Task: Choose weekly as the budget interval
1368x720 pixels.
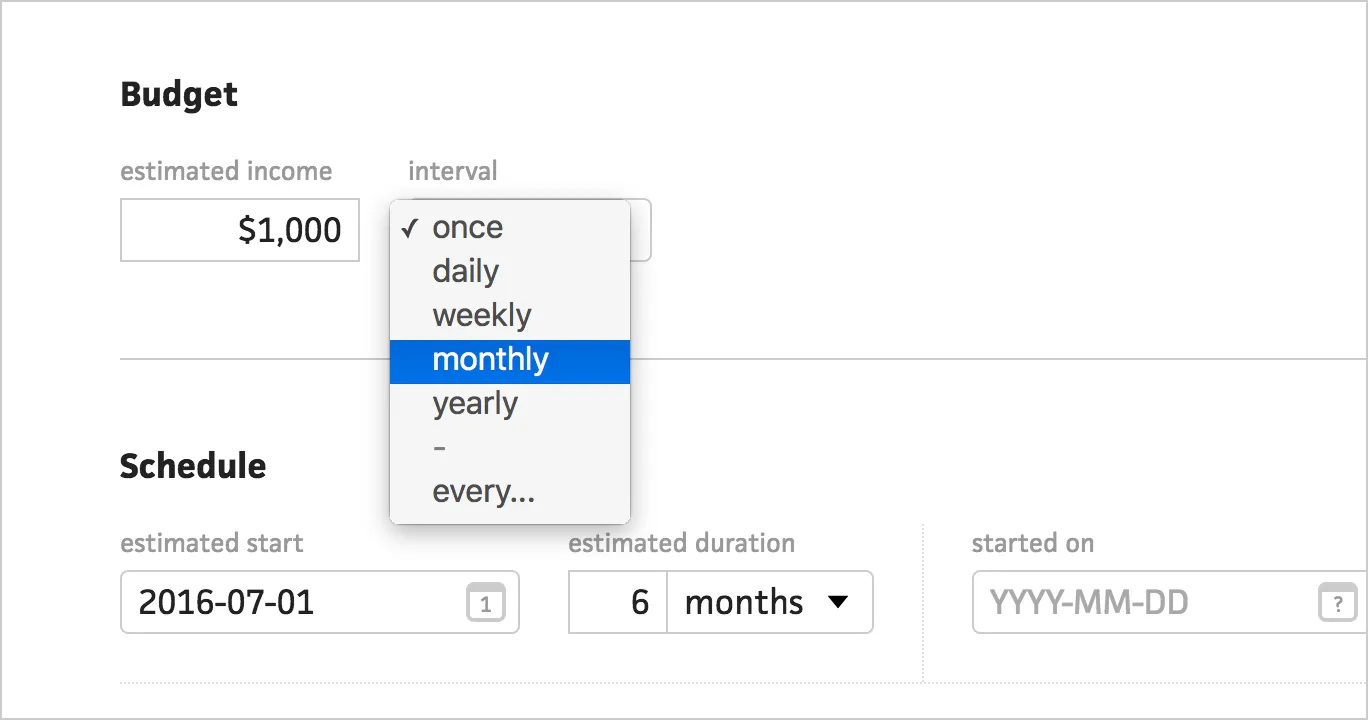Action: pos(483,315)
